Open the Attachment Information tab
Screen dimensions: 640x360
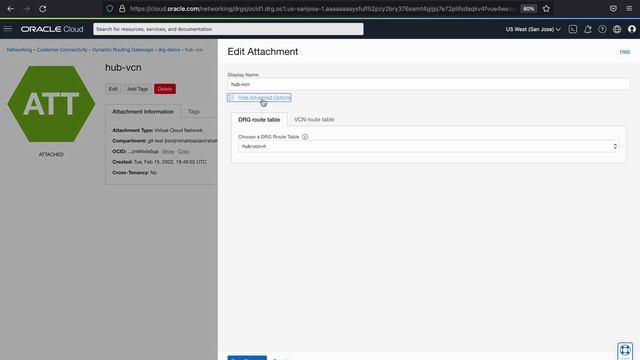(143, 111)
